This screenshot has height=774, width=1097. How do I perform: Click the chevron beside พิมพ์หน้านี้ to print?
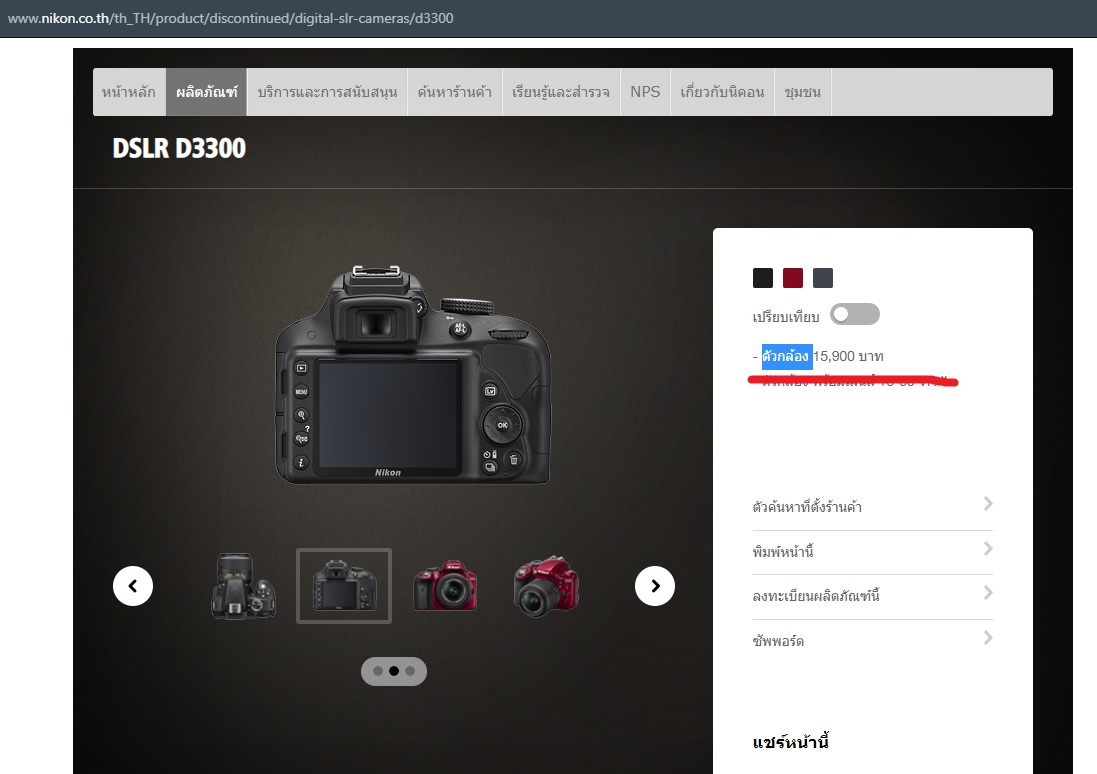[x=988, y=549]
